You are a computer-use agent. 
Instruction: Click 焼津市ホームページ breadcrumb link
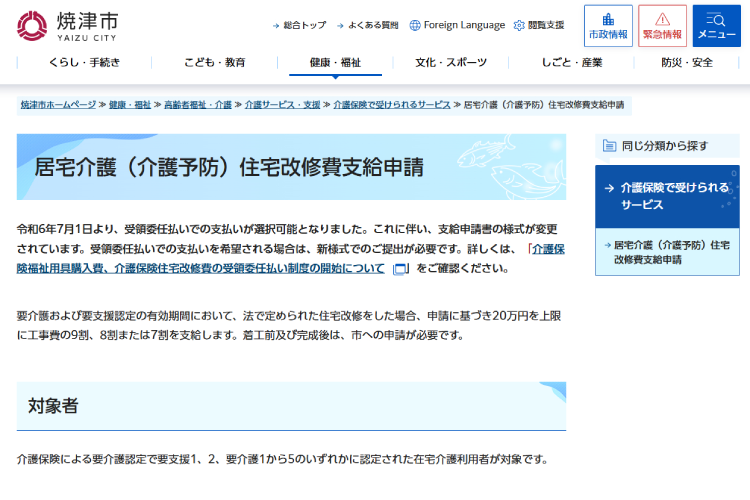(x=58, y=104)
